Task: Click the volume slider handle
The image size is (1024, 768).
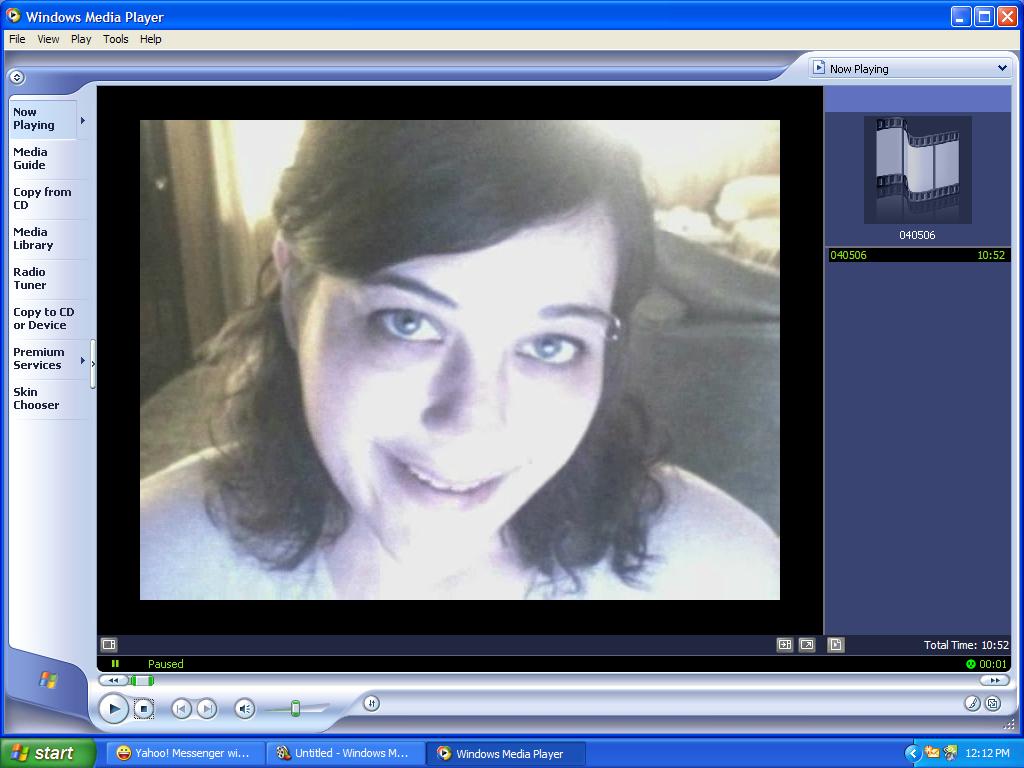Action: 295,708
